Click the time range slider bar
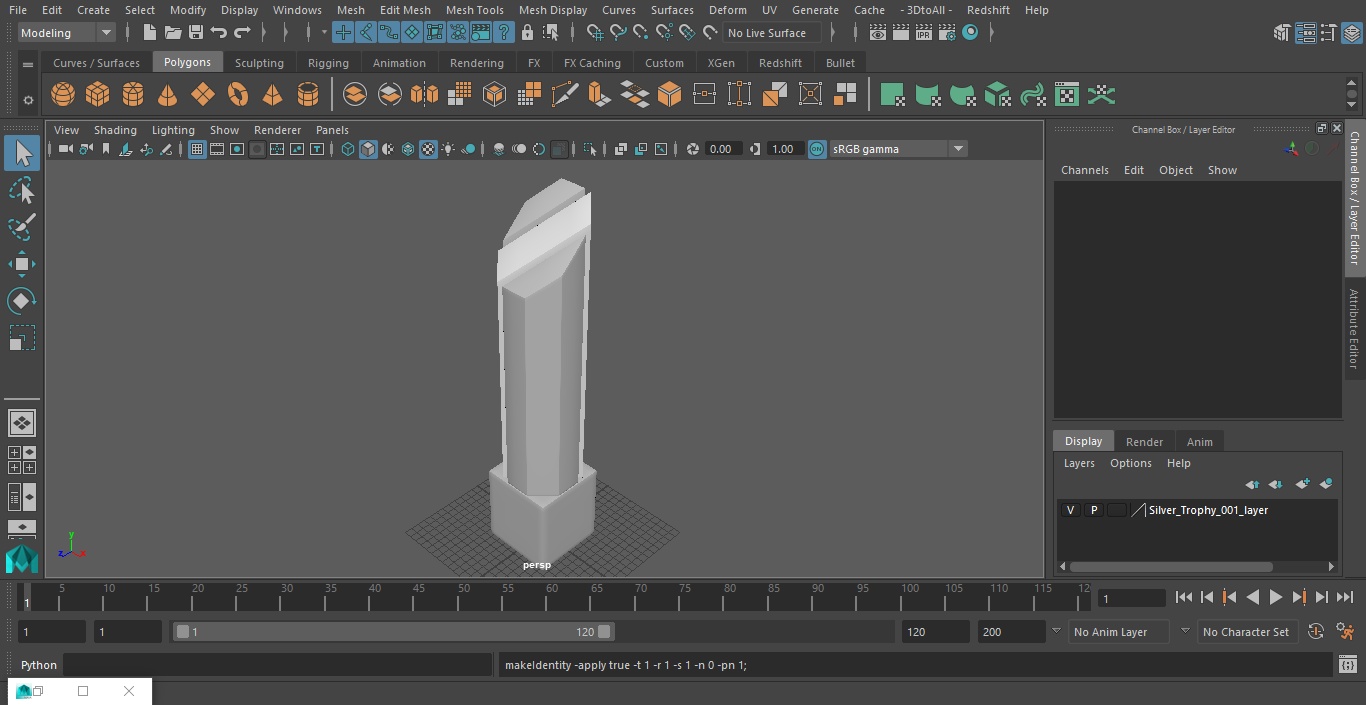The image size is (1366, 705). 393,632
